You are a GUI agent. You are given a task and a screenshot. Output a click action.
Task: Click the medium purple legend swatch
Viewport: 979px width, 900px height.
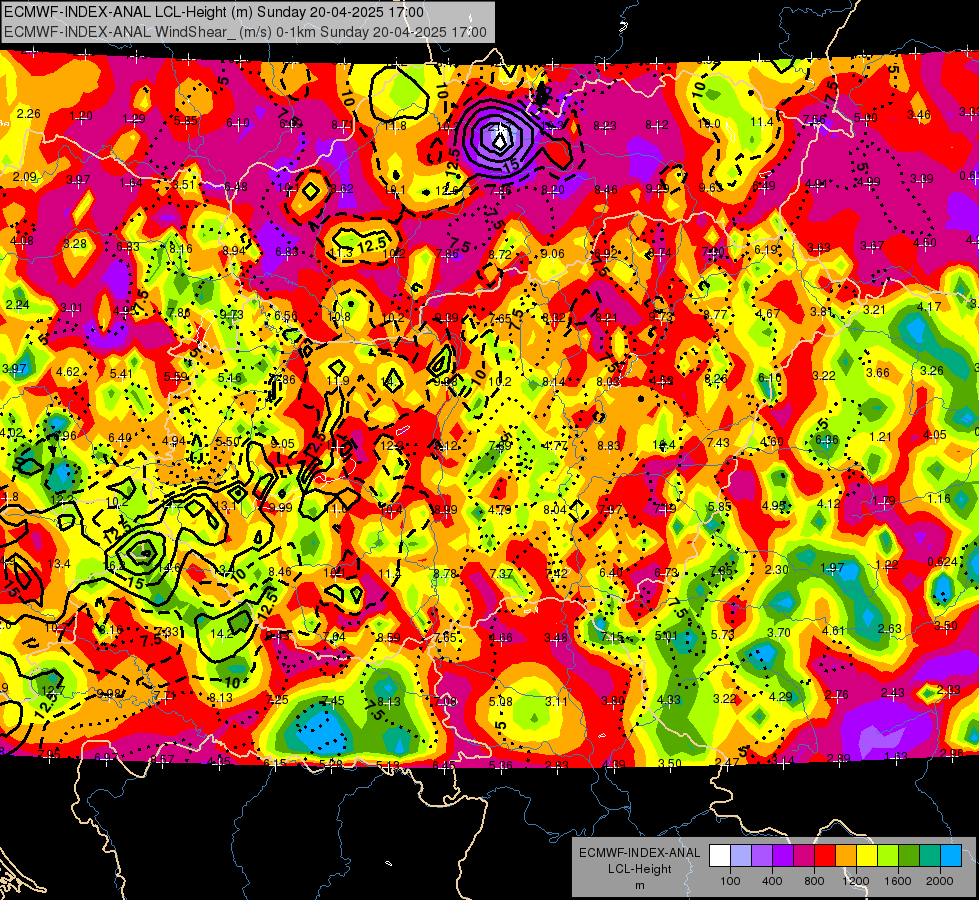(762, 855)
